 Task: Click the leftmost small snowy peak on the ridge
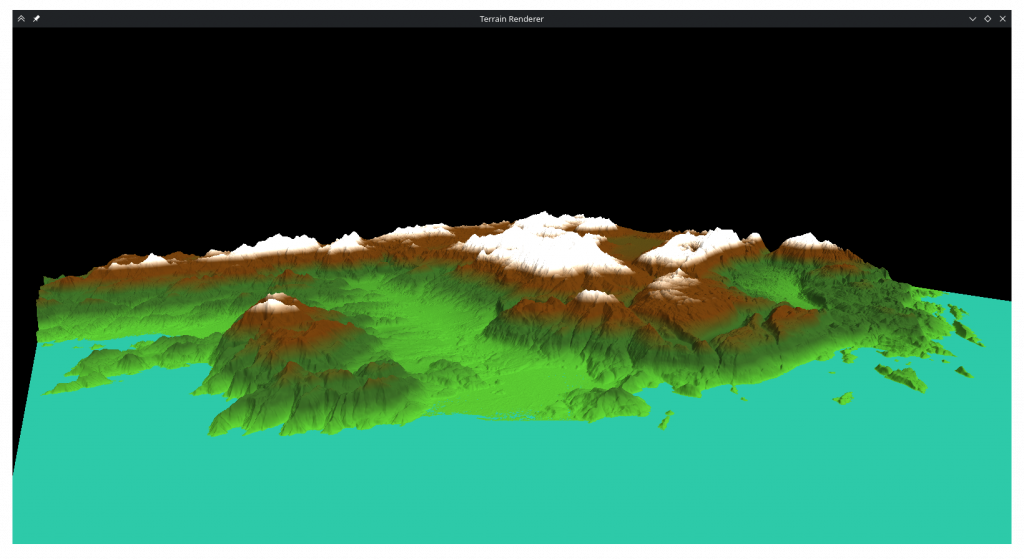(152, 259)
